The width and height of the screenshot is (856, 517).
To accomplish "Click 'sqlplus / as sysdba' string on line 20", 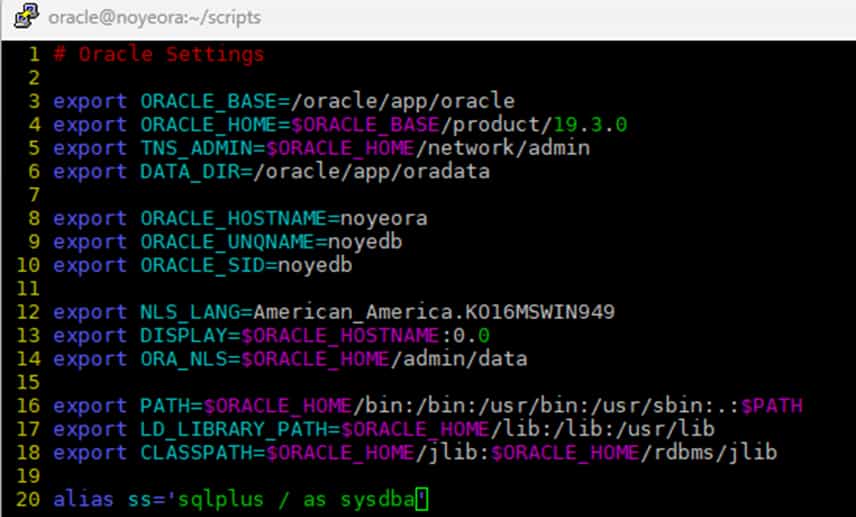I will click(296, 500).
